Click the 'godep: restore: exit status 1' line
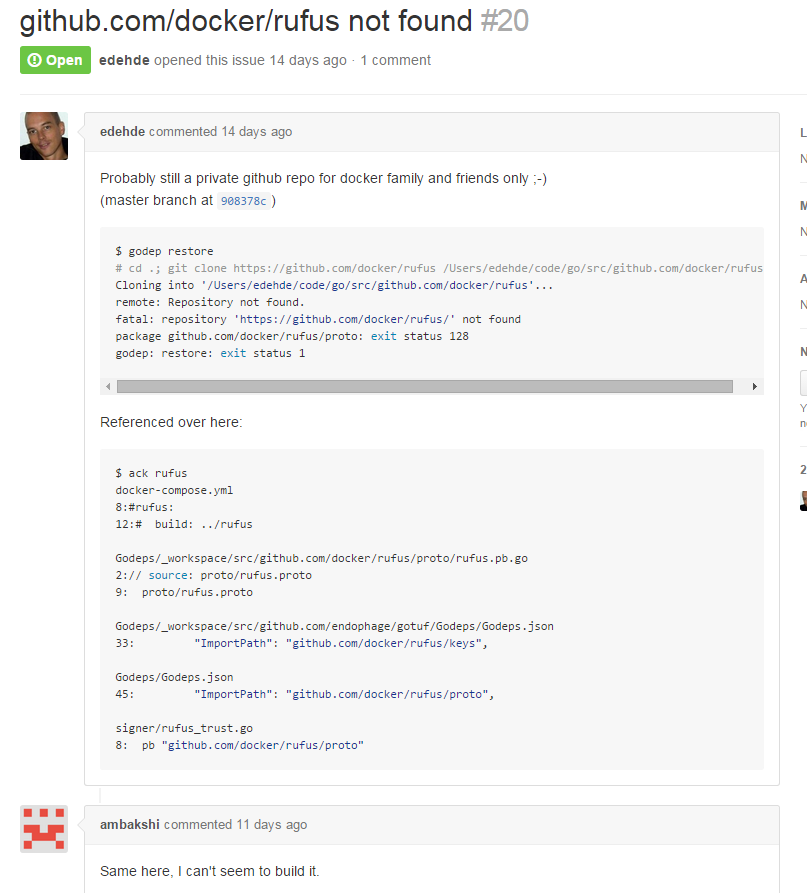807x893 pixels. tap(210, 354)
